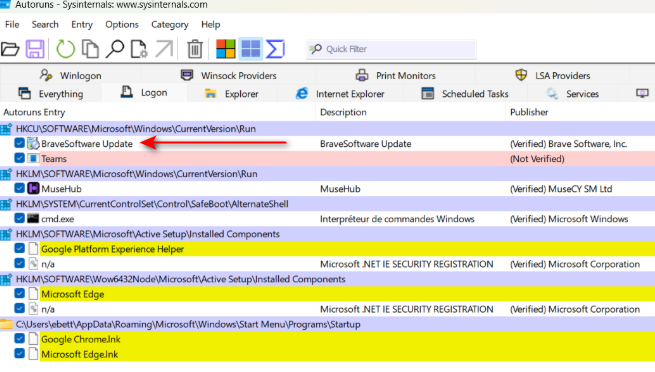Open the Category menu

pos(170,25)
